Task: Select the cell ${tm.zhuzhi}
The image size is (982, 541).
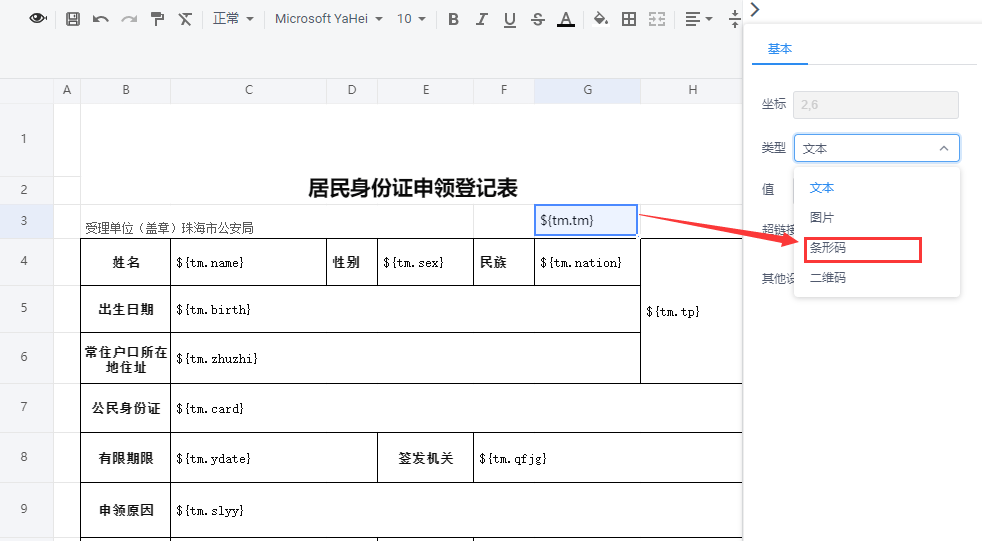Action: [x=405, y=358]
